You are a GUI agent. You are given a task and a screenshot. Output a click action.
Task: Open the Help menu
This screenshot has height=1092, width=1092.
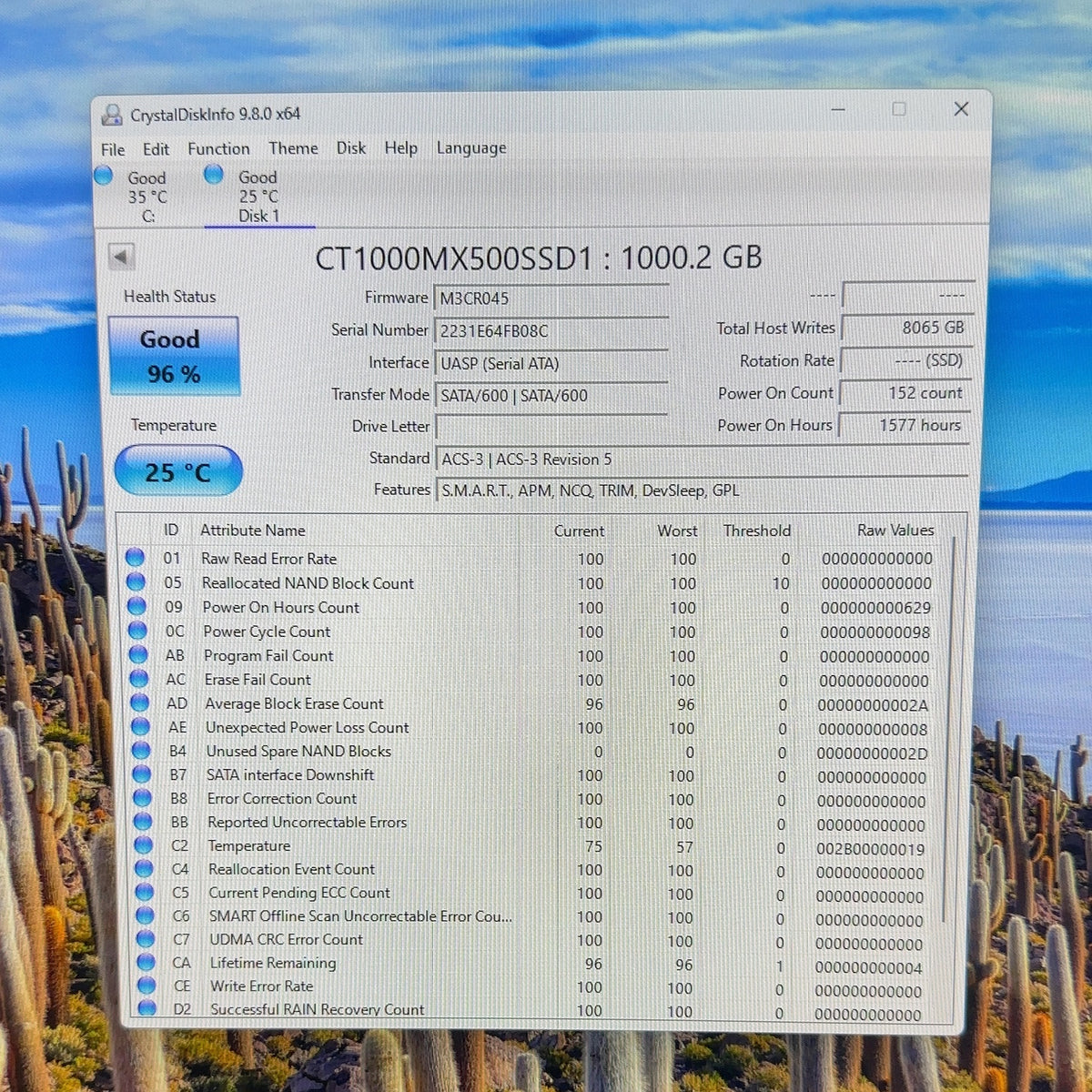(x=400, y=147)
